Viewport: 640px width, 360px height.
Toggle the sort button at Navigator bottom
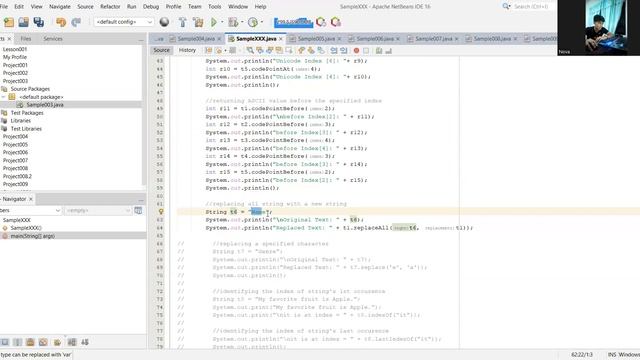pyautogui.click(x=84, y=342)
